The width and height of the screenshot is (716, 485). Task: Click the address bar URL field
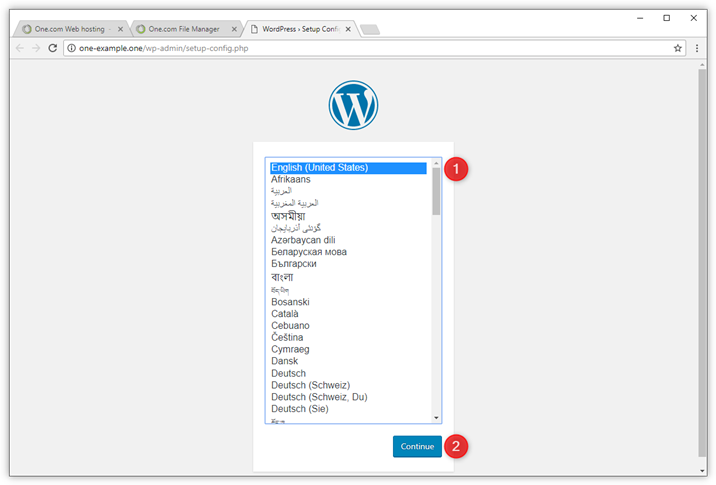point(374,48)
